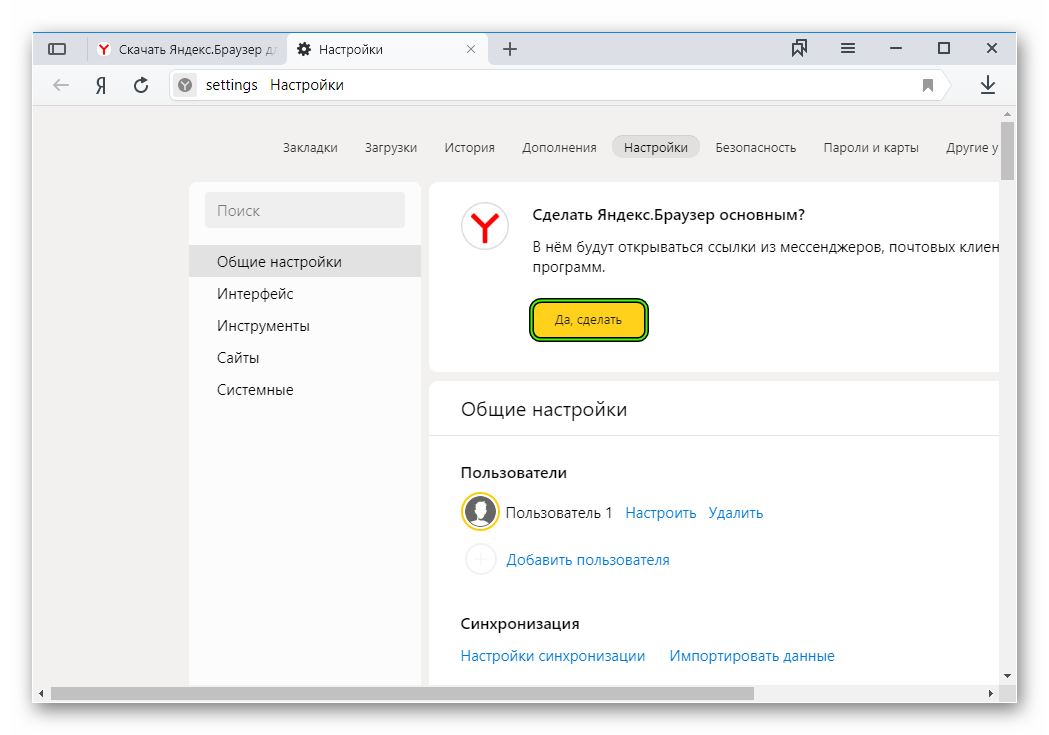Open the Закладки section
The image size is (1049, 735).
click(x=310, y=147)
